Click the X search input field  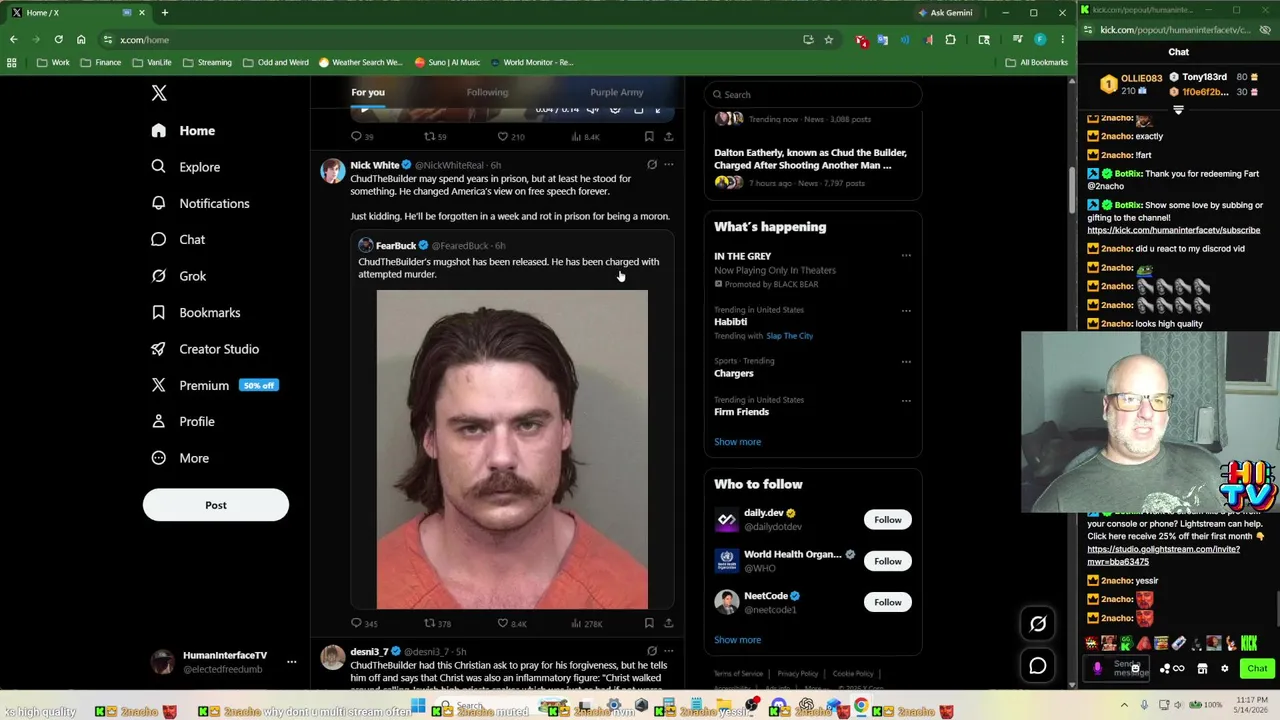[x=813, y=95]
